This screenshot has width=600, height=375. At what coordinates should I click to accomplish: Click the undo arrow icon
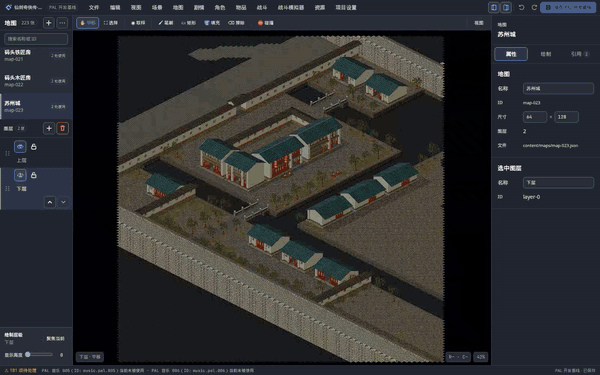(521, 8)
